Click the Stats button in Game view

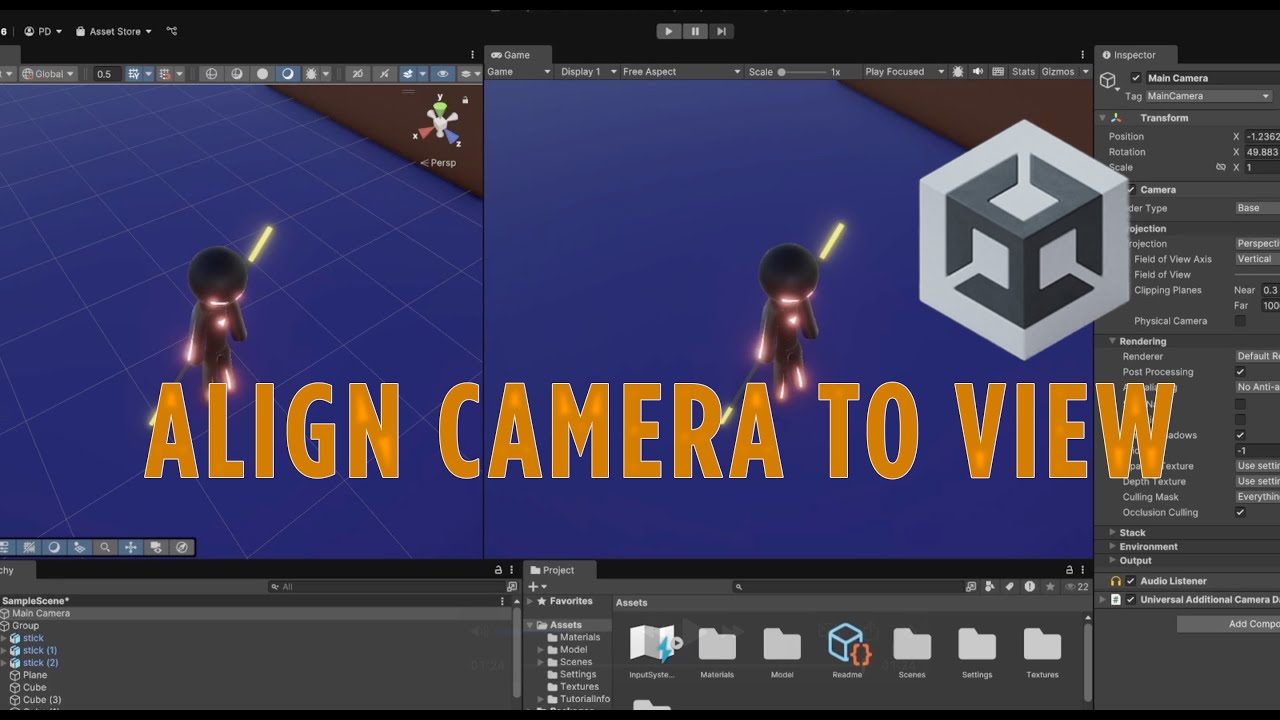1023,72
